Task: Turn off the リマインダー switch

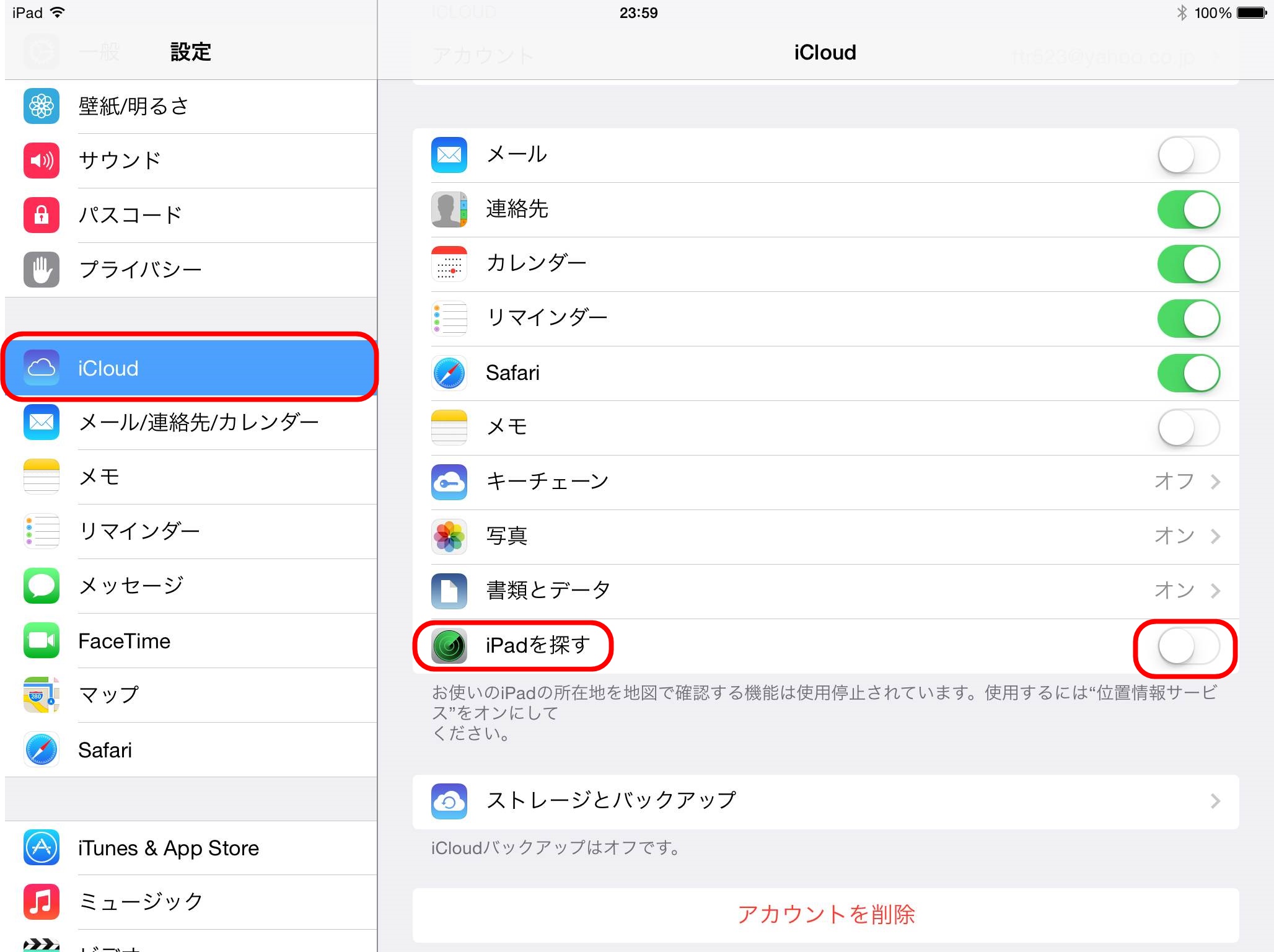Action: 1188,319
